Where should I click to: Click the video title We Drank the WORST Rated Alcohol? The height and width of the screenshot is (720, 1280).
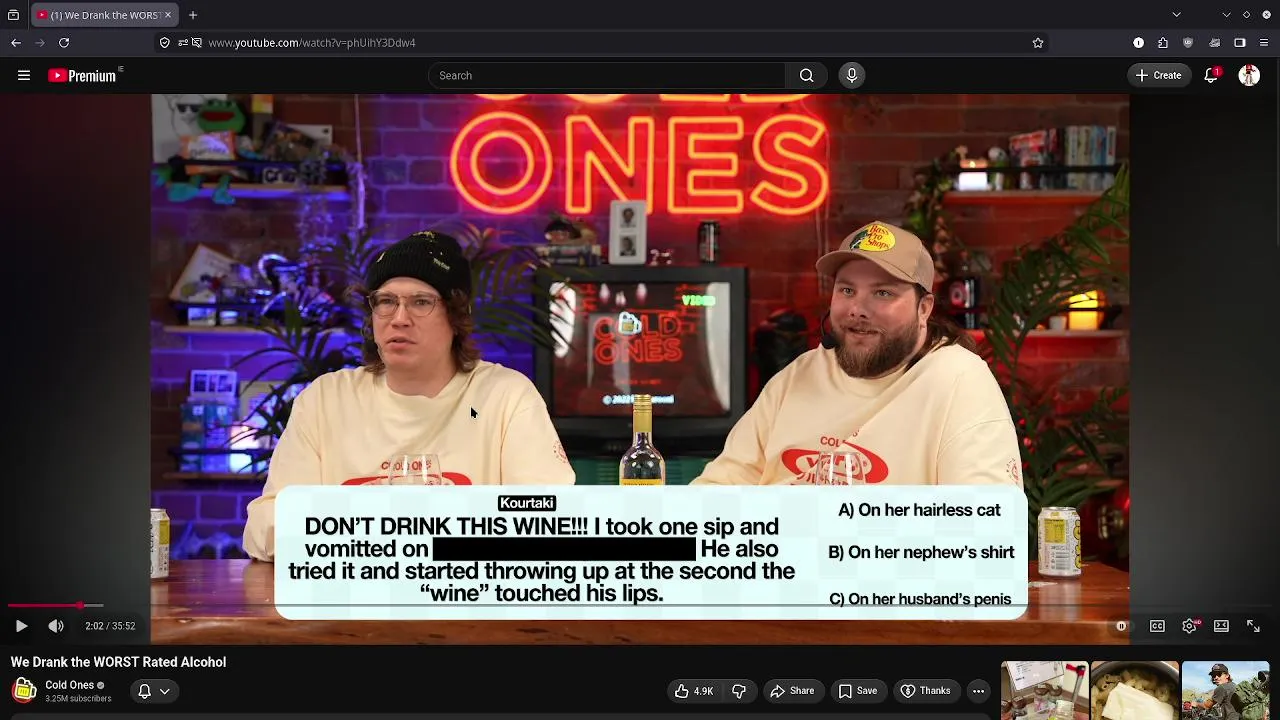pos(119,662)
